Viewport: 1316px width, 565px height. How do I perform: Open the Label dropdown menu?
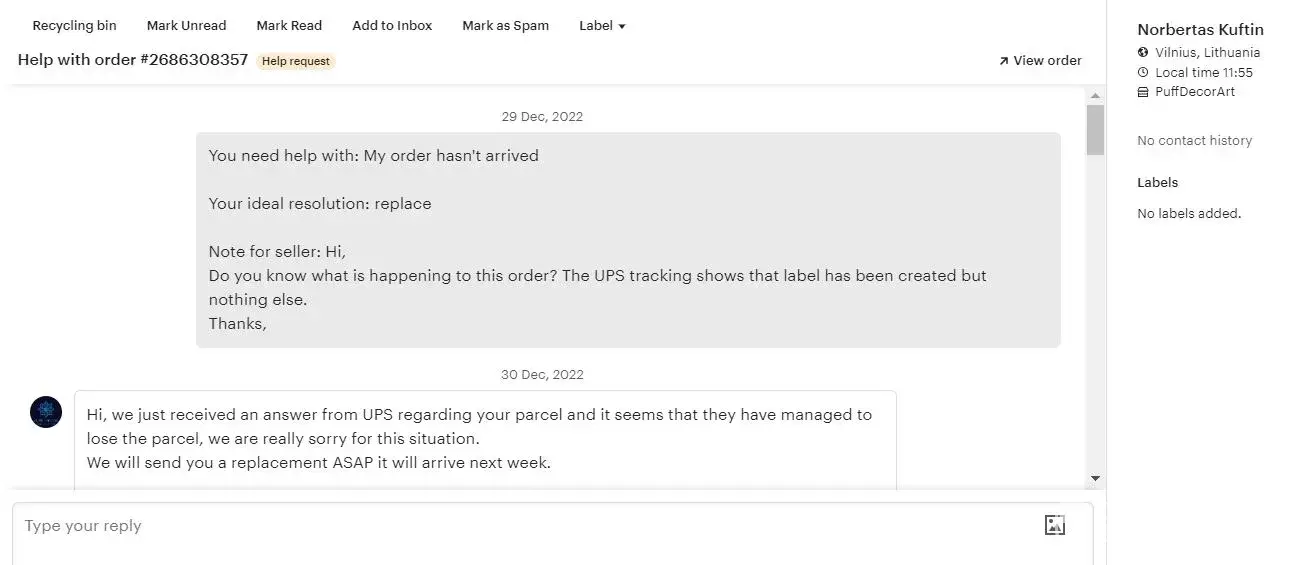coord(602,26)
